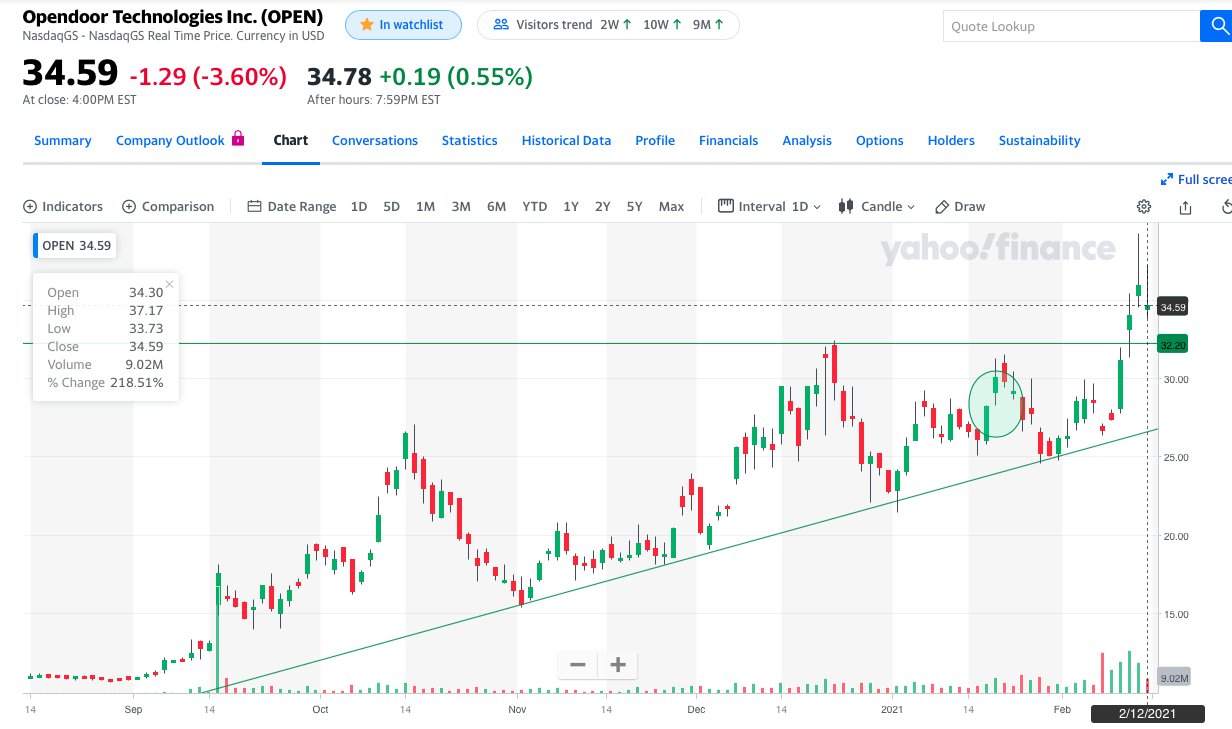This screenshot has width=1232, height=729.
Task: Close the OHLC tooltip with X
Action: pos(169,284)
